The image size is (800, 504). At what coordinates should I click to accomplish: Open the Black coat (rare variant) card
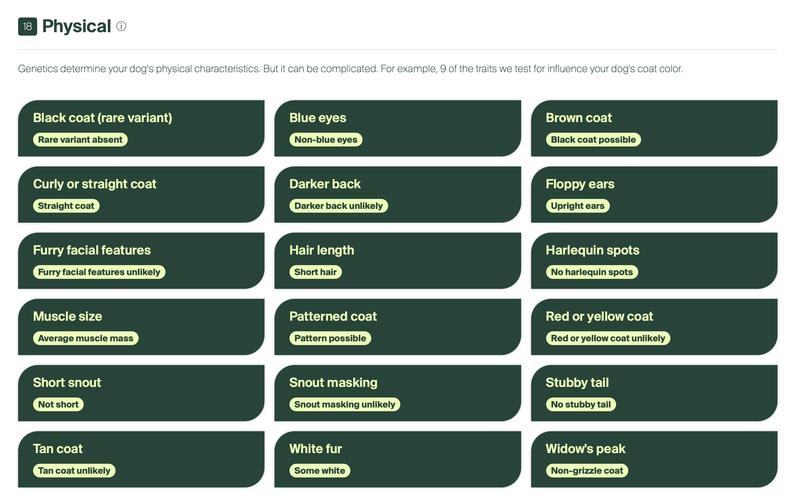141,128
